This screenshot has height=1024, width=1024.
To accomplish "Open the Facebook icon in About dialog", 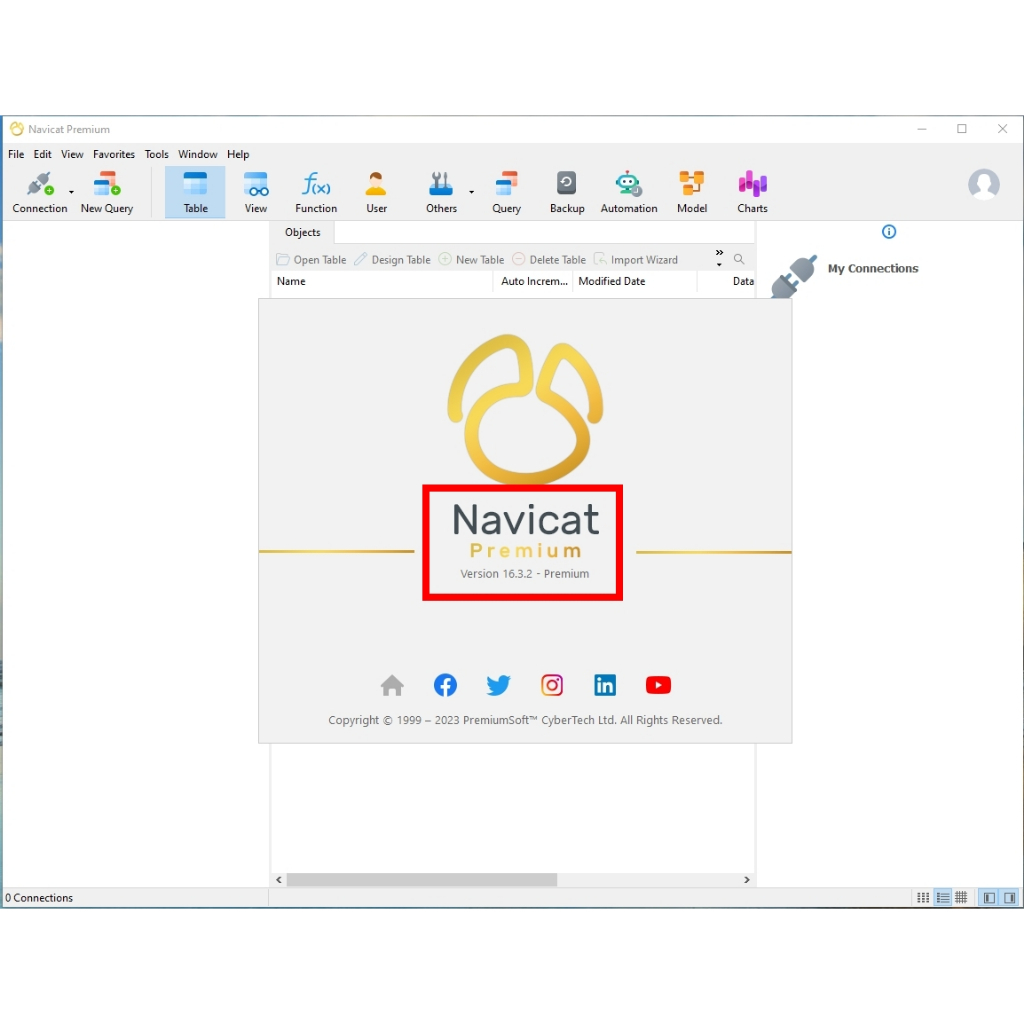I will (445, 685).
